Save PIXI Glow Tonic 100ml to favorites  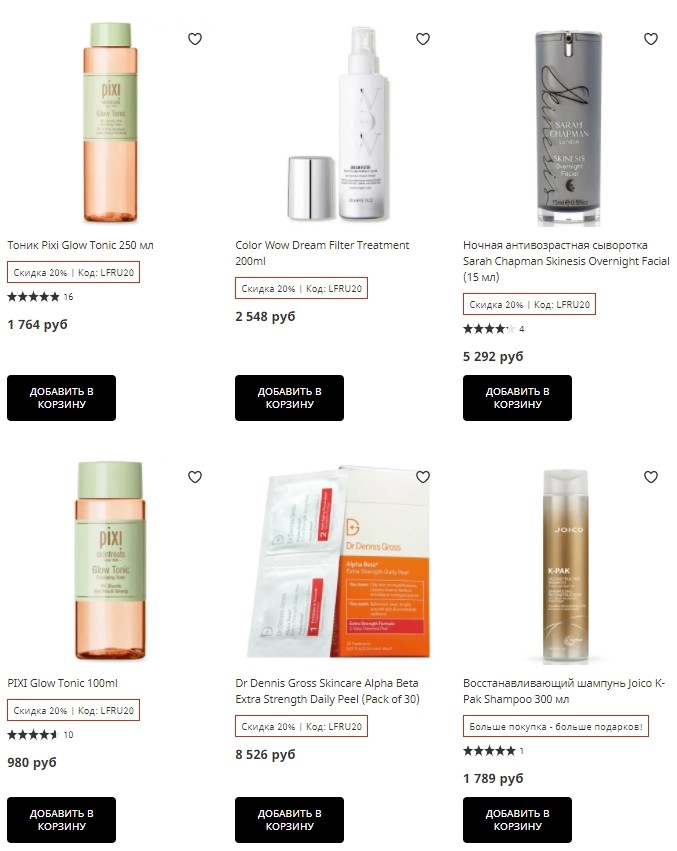pyautogui.click(x=195, y=477)
